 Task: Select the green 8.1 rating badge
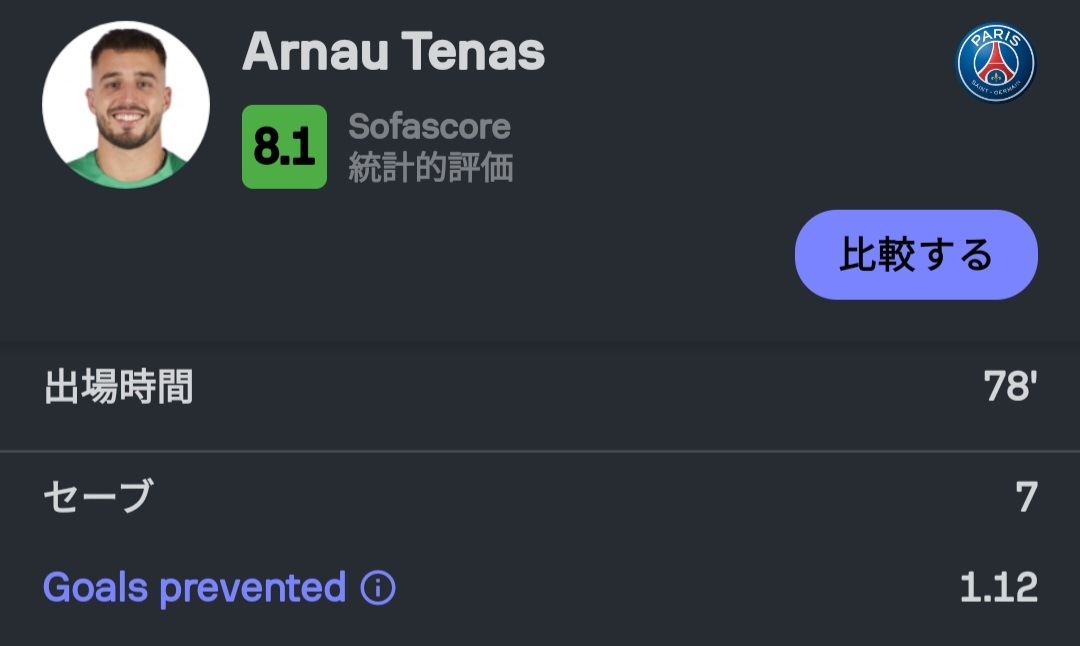284,147
